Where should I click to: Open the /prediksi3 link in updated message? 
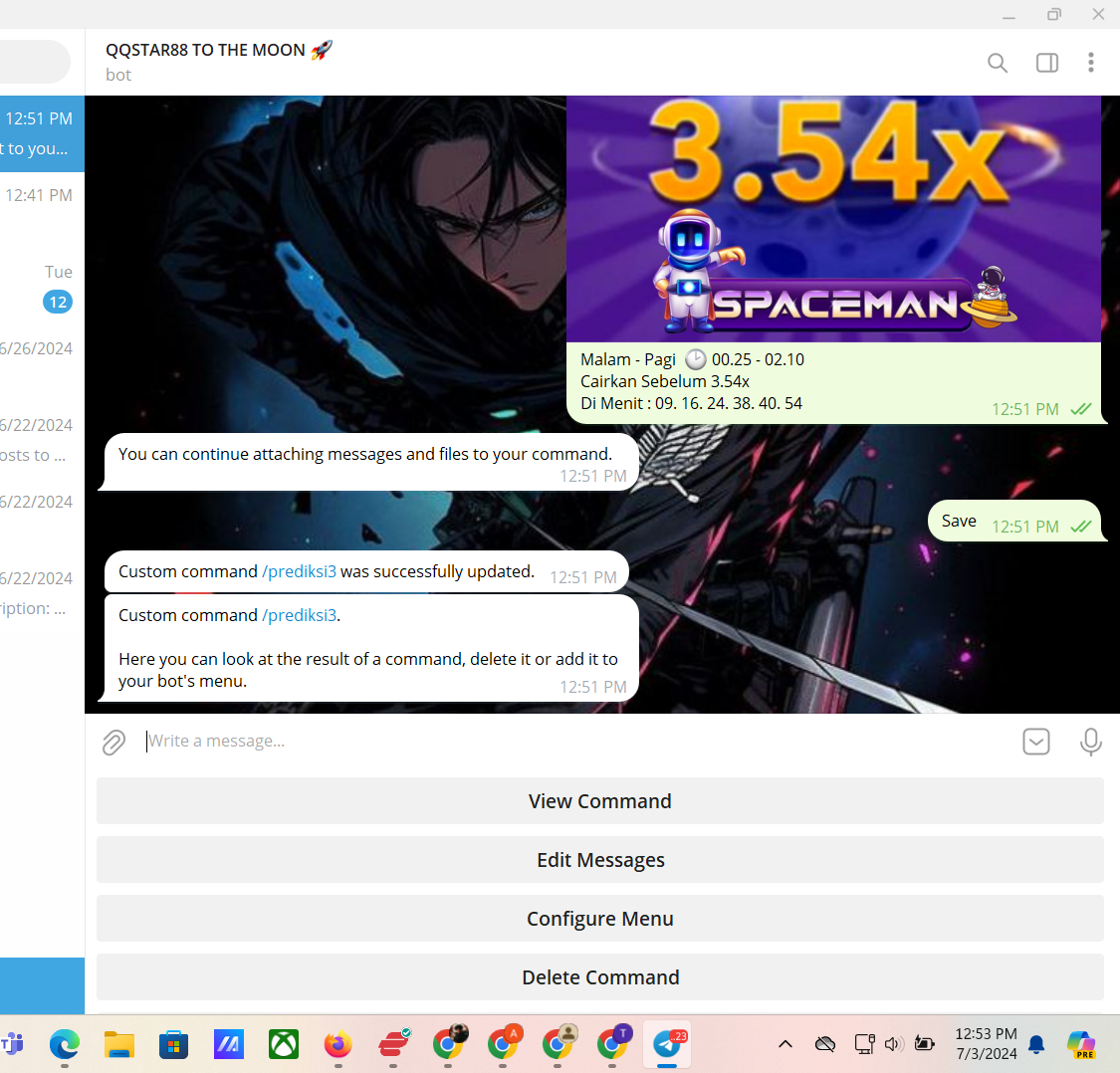point(299,571)
